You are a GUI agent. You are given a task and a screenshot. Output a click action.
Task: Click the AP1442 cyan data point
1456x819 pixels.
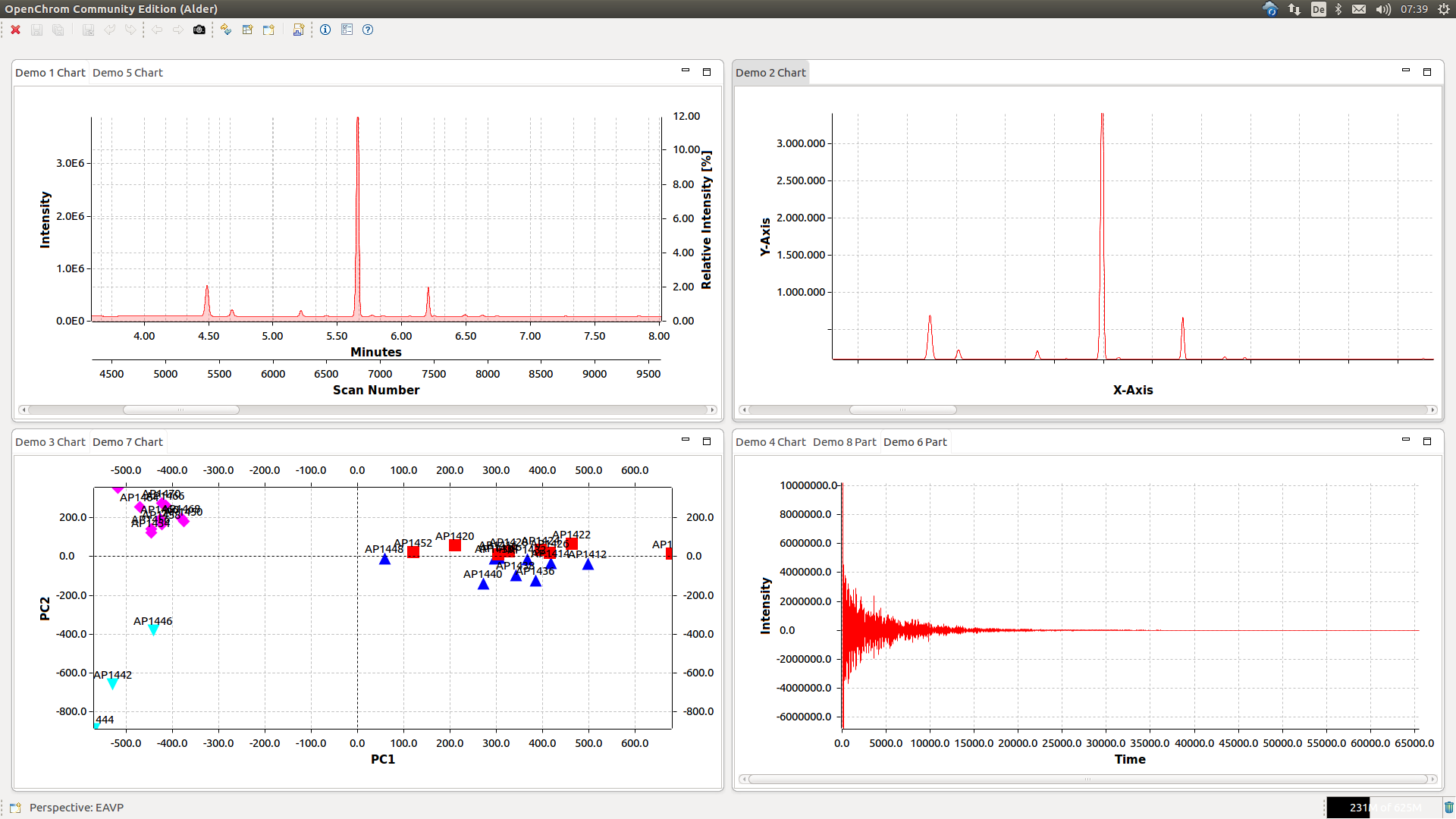[x=113, y=684]
